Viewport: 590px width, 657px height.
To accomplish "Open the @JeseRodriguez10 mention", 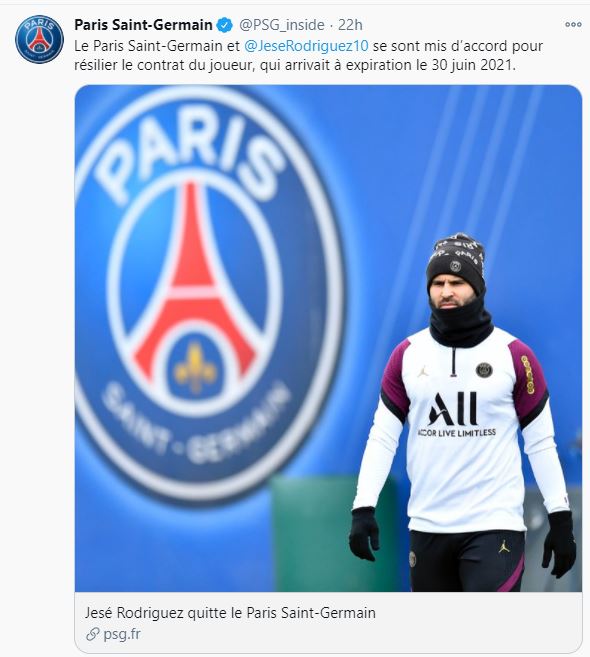I will click(306, 46).
